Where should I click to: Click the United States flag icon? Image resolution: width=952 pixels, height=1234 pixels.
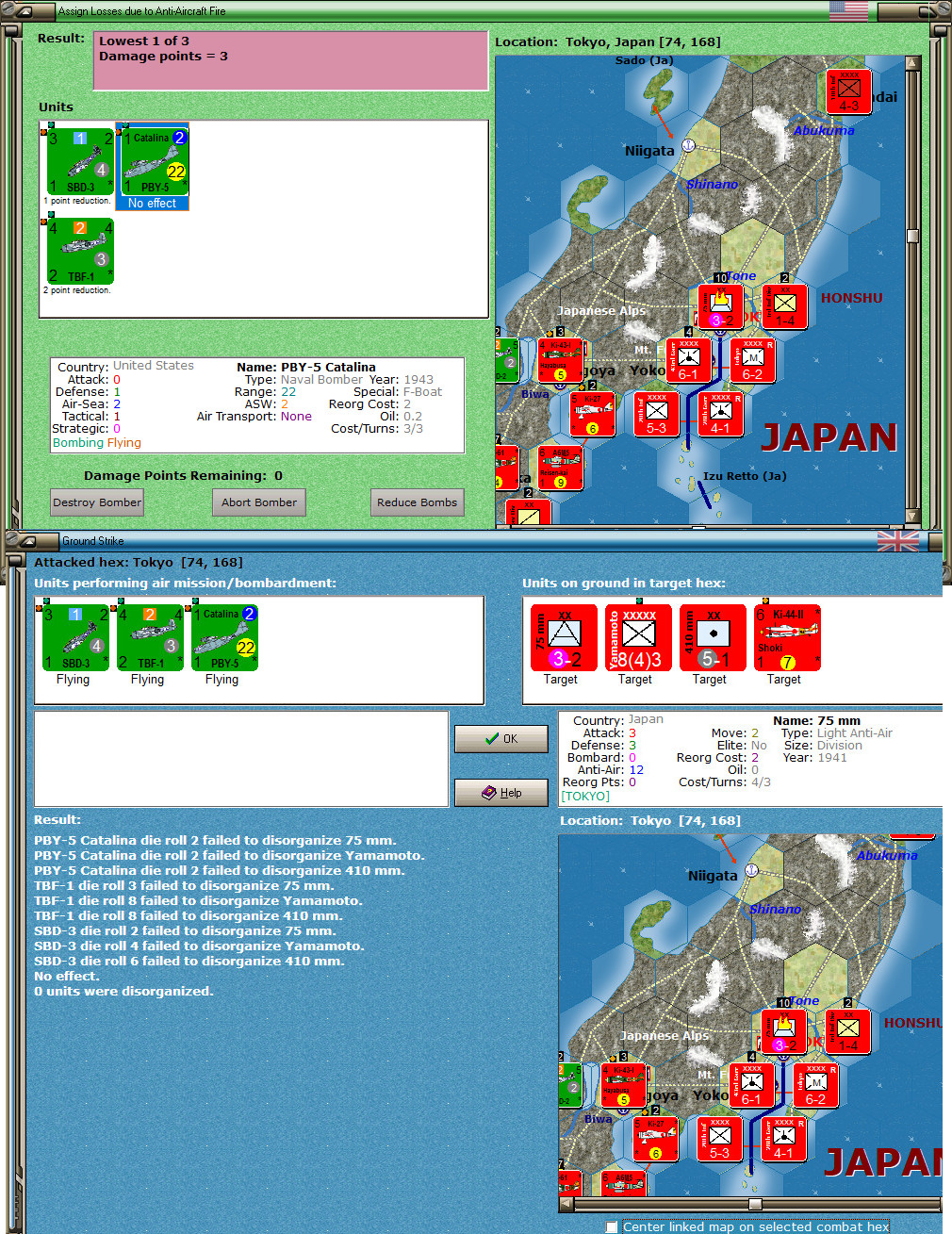pyautogui.click(x=848, y=10)
